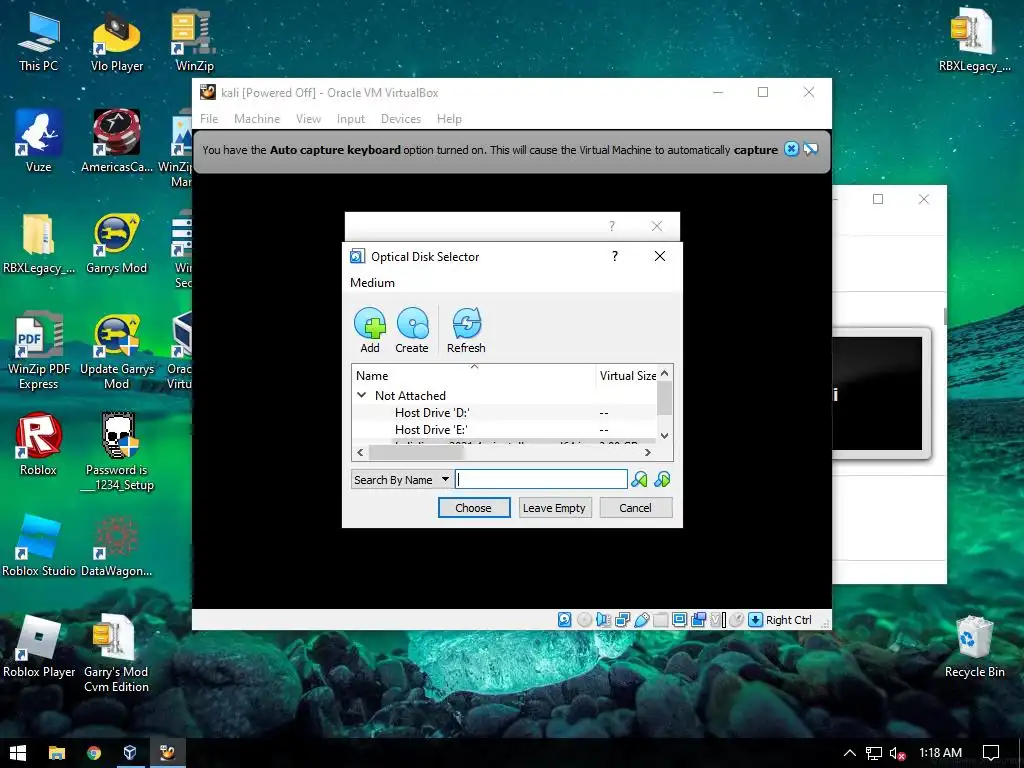Open the Vuze desktop icon
Screen dimensions: 1024x768
pyautogui.click(x=39, y=141)
